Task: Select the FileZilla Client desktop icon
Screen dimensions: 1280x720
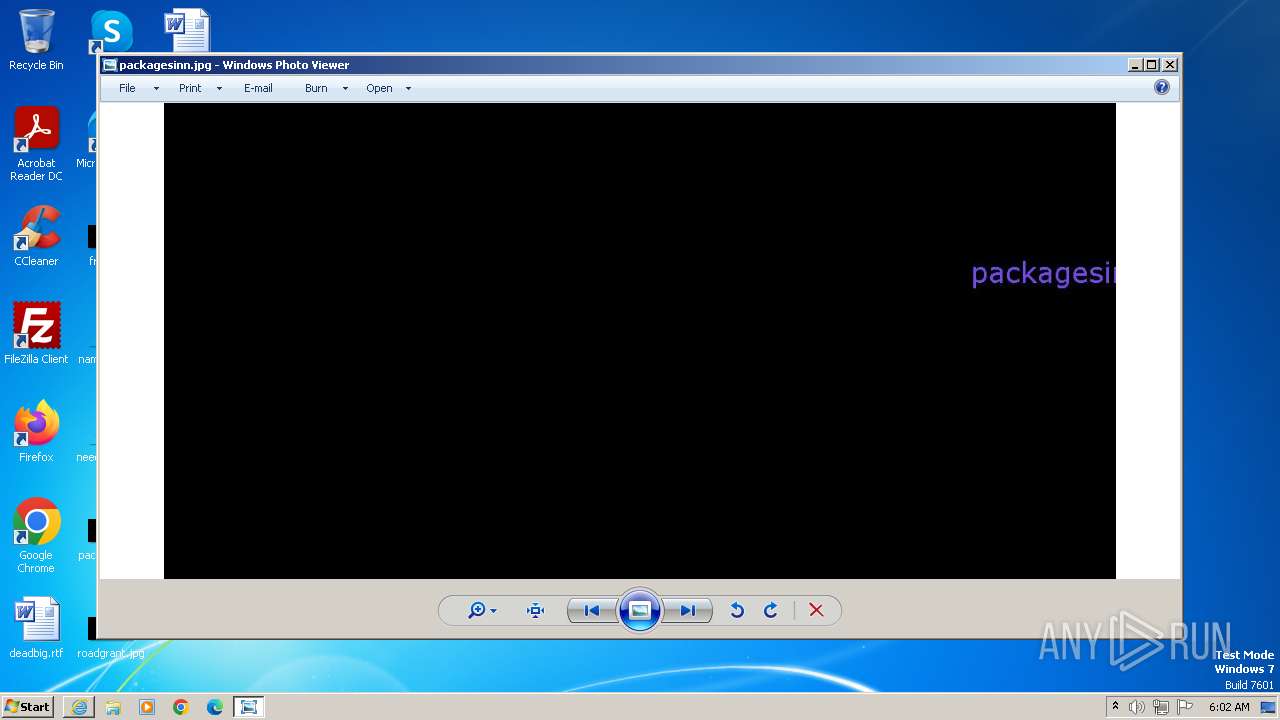Action: [36, 333]
